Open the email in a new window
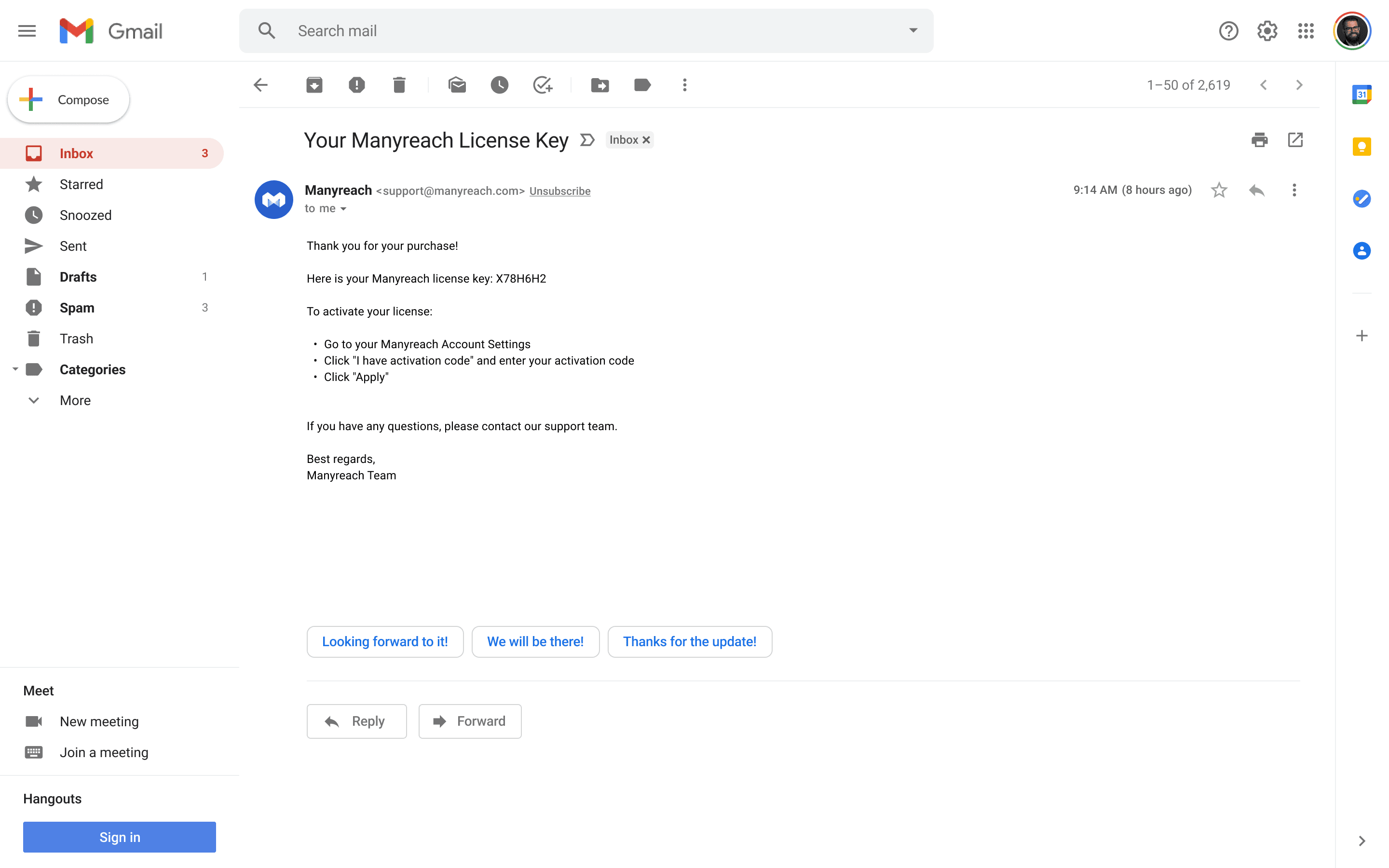Image resolution: width=1389 pixels, height=868 pixels. click(x=1295, y=139)
